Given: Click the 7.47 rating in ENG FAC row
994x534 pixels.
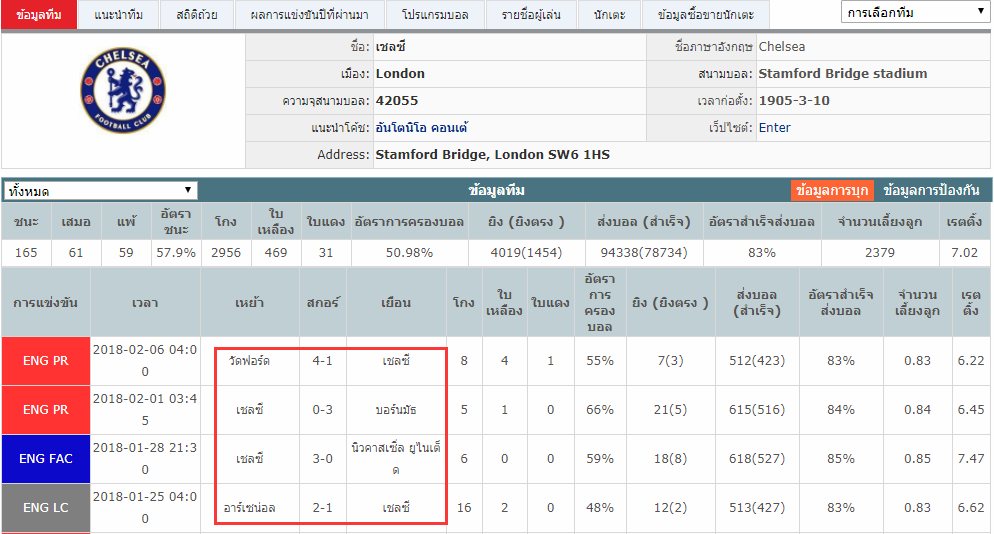Looking at the screenshot, I should [971, 459].
